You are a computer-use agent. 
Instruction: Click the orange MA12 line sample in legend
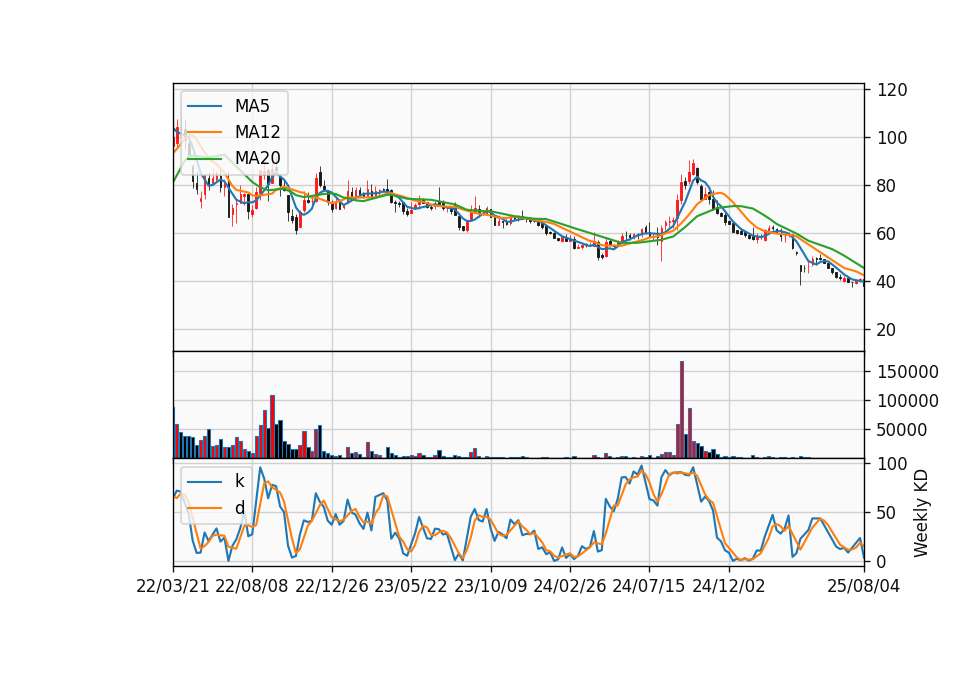tap(204, 132)
